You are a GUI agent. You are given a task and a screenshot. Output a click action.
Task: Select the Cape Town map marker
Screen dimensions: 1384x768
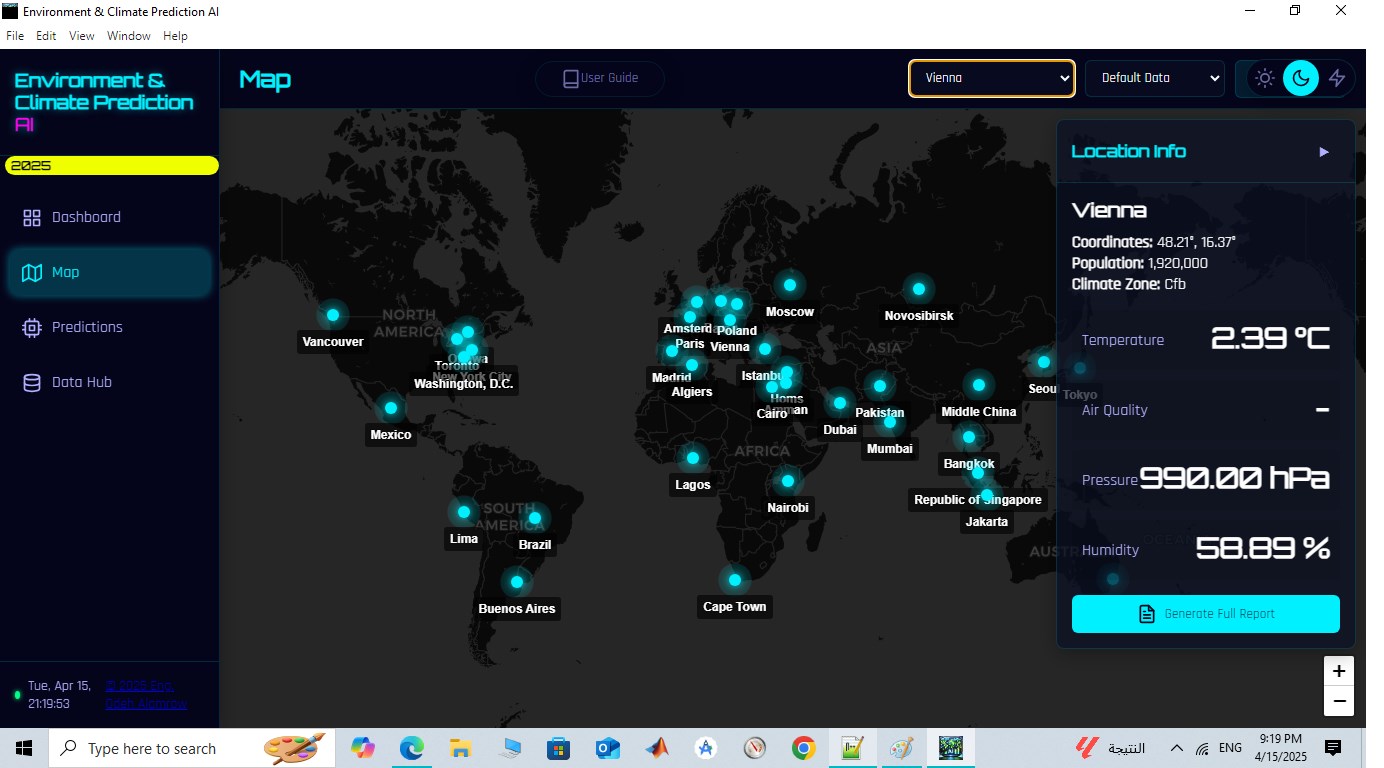click(x=735, y=580)
